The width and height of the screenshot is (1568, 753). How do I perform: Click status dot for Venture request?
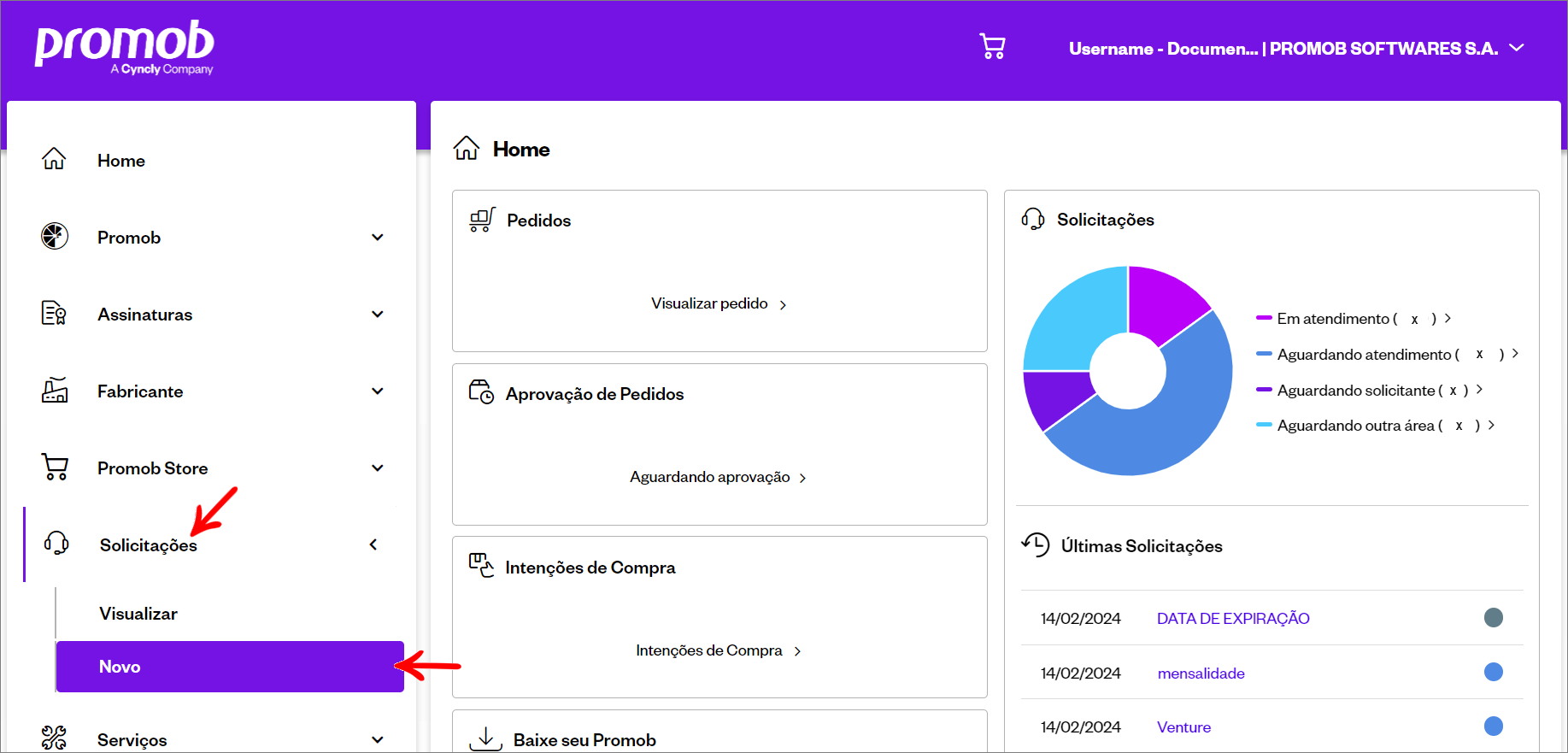click(x=1494, y=726)
